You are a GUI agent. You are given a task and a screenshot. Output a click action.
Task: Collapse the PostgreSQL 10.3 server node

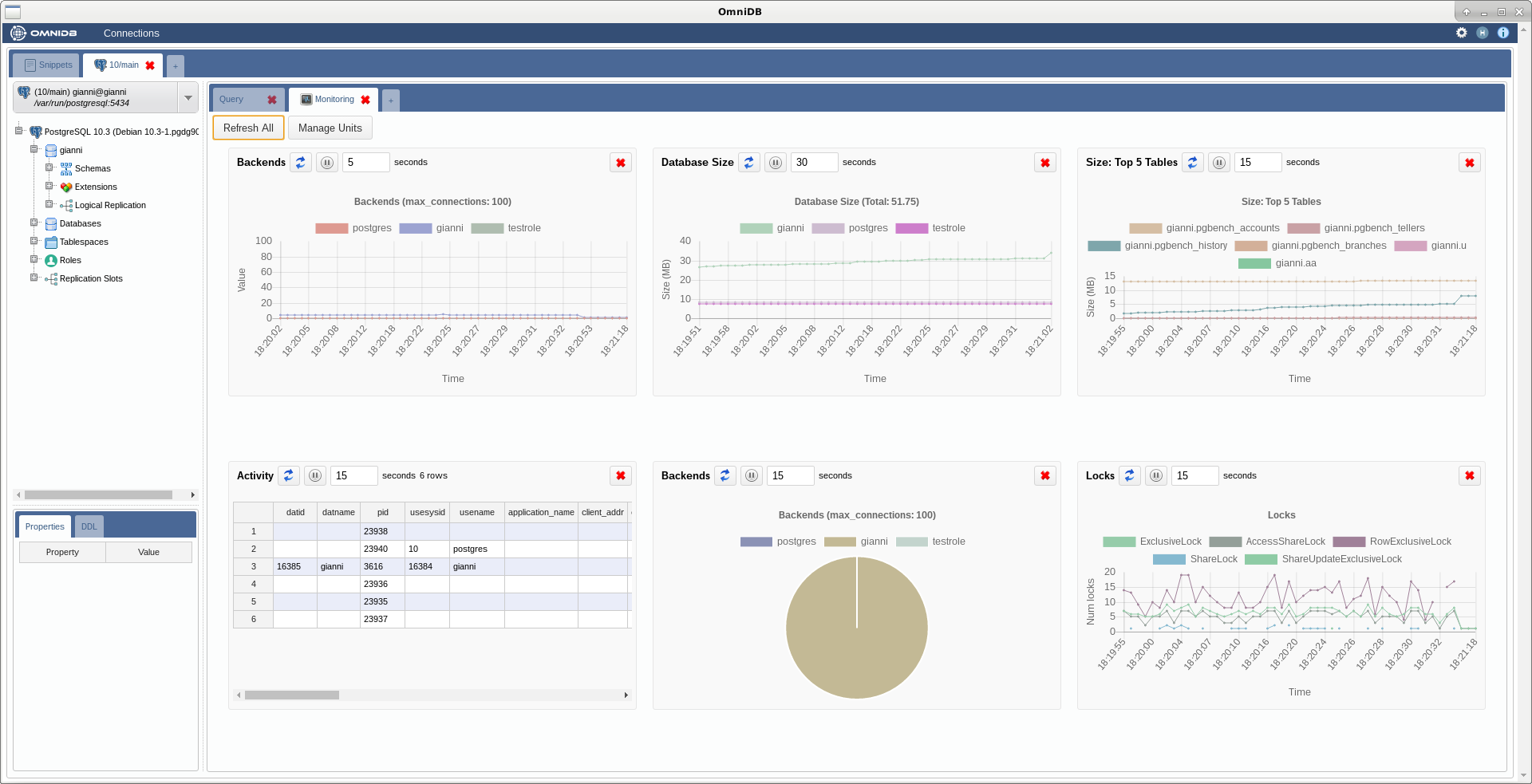pos(18,131)
